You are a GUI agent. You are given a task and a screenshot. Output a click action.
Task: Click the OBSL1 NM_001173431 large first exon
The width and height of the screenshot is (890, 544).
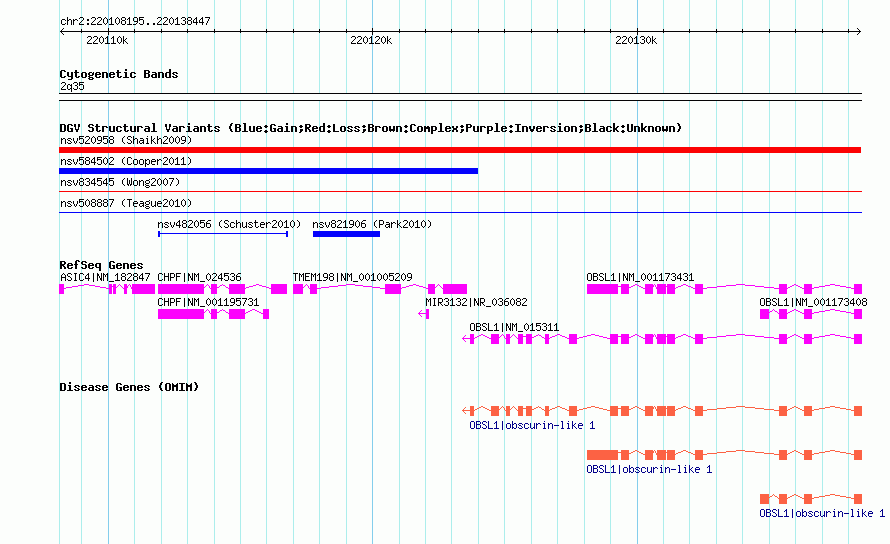(x=602, y=289)
